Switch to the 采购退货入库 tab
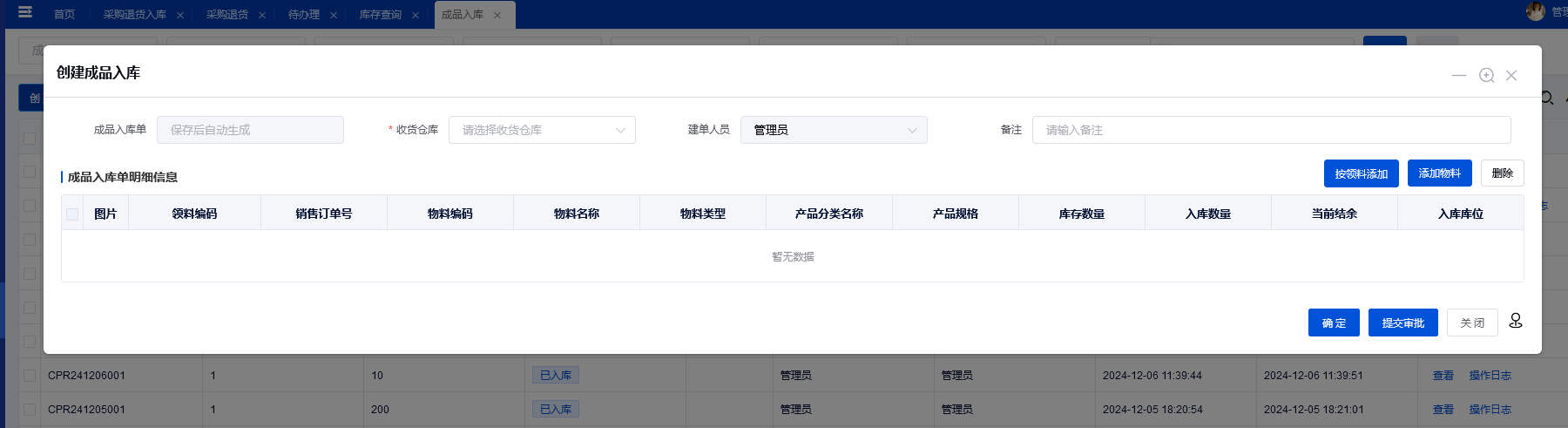This screenshot has height=428, width=1568. pyautogui.click(x=135, y=15)
